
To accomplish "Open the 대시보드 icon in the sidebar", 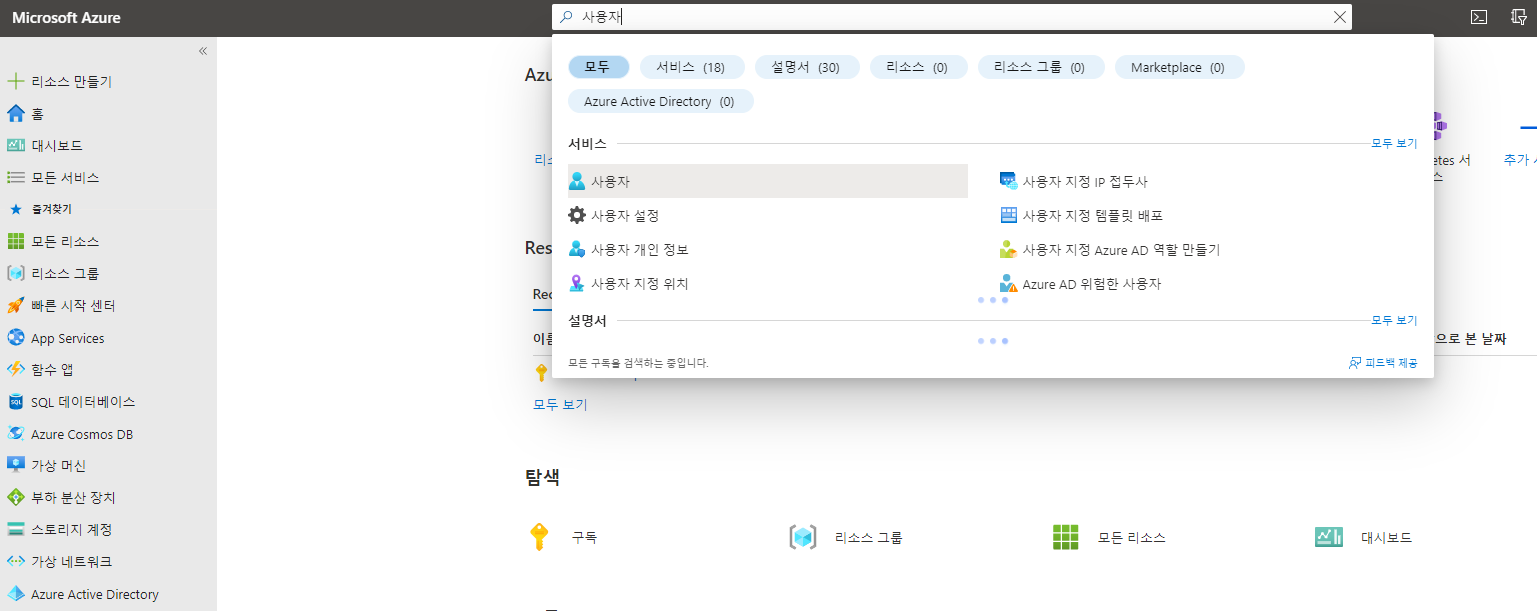I will pyautogui.click(x=15, y=145).
